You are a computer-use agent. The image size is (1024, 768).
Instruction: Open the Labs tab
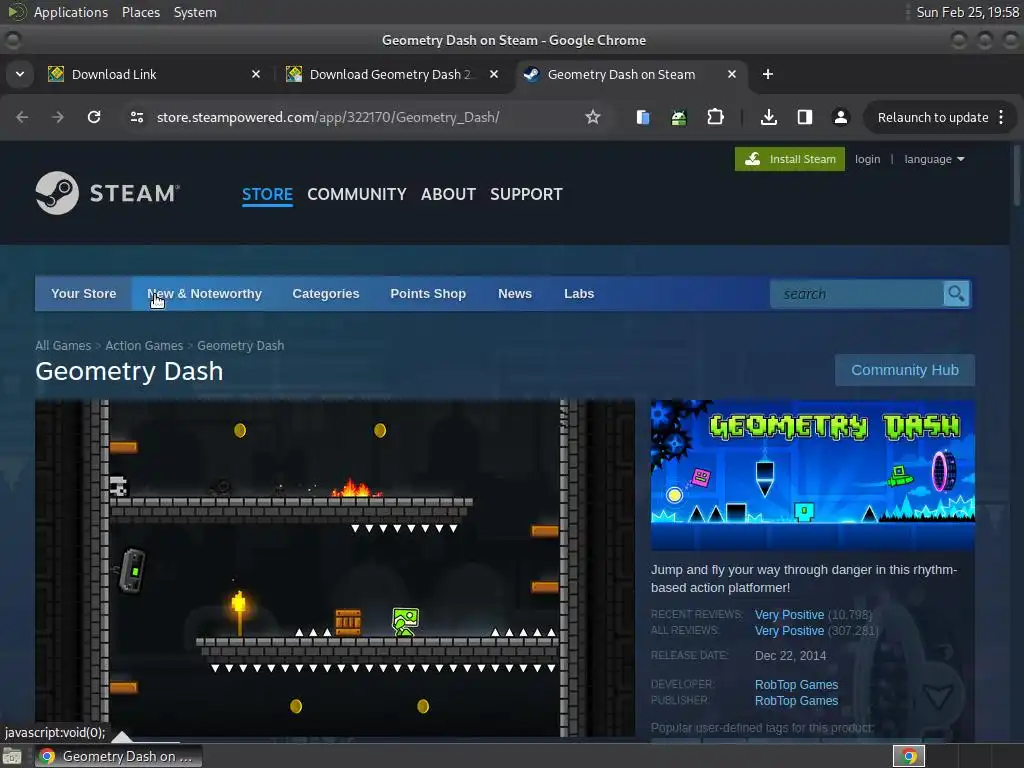coord(579,294)
